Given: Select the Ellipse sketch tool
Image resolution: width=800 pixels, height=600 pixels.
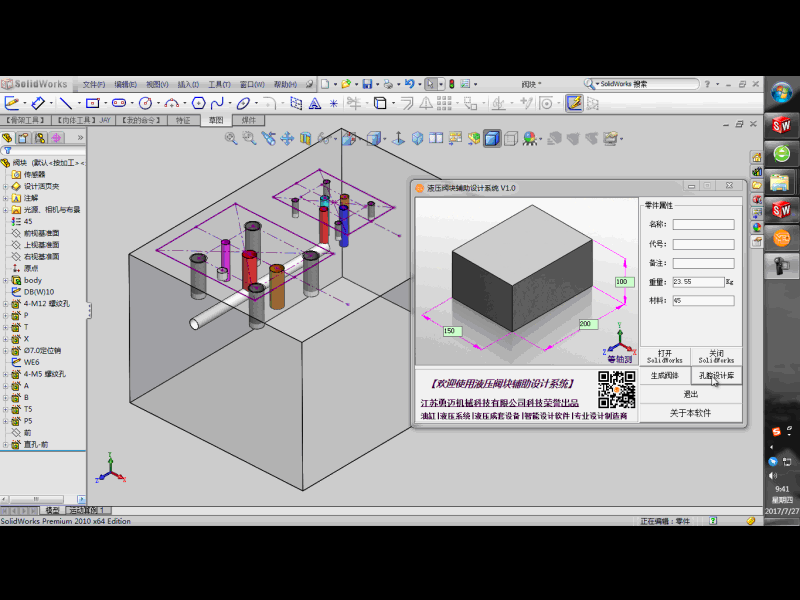Looking at the screenshot, I should click(x=243, y=103).
